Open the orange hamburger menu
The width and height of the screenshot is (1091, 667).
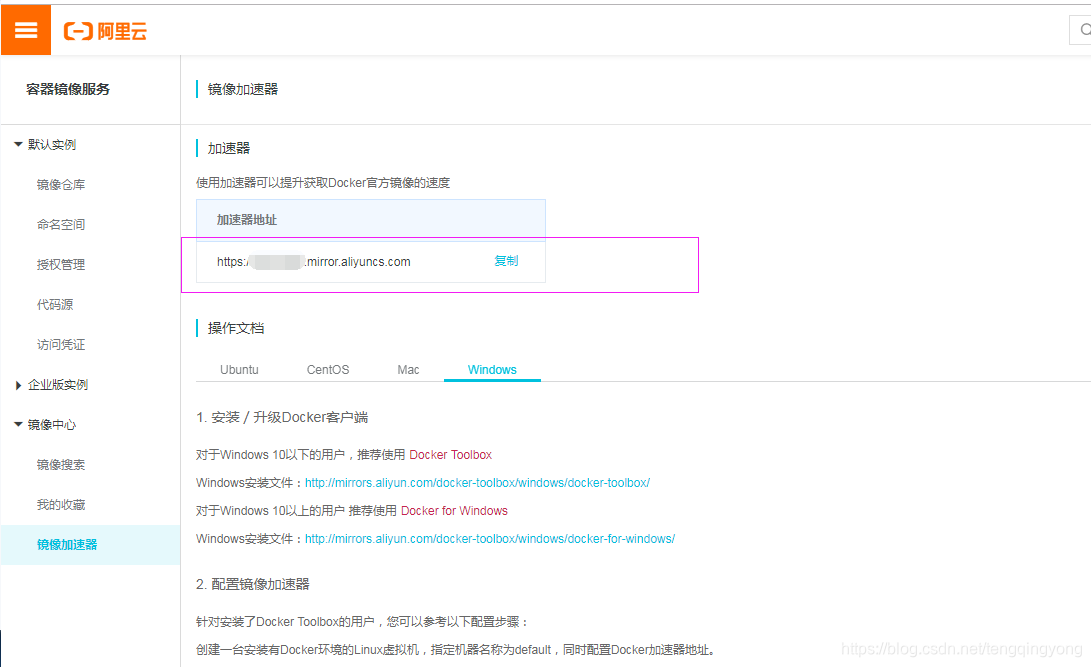click(x=26, y=30)
